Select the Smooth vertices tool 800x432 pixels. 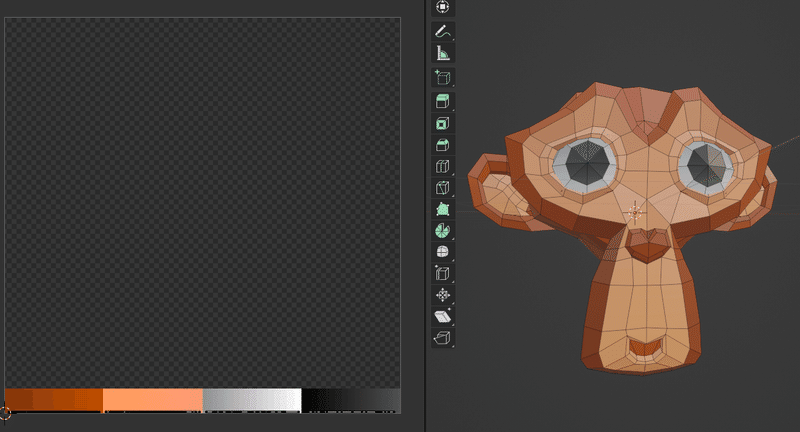442,252
